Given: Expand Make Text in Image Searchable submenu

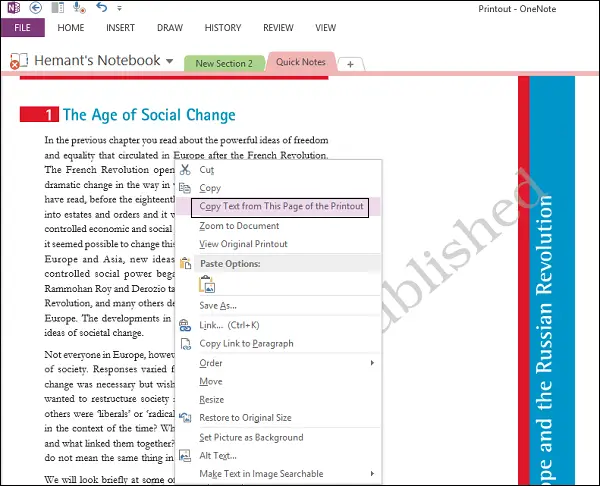Looking at the screenshot, I should click(372, 474).
